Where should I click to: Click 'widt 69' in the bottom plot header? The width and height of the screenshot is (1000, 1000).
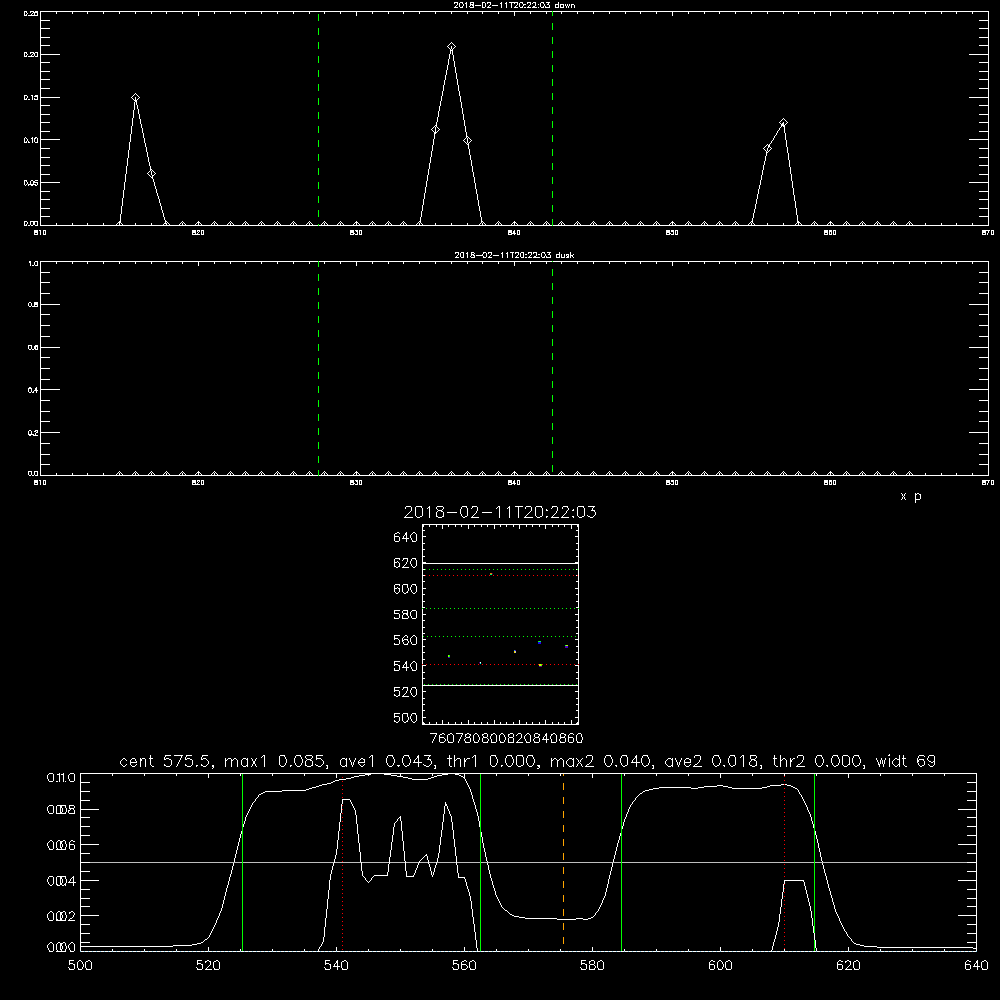point(906,761)
